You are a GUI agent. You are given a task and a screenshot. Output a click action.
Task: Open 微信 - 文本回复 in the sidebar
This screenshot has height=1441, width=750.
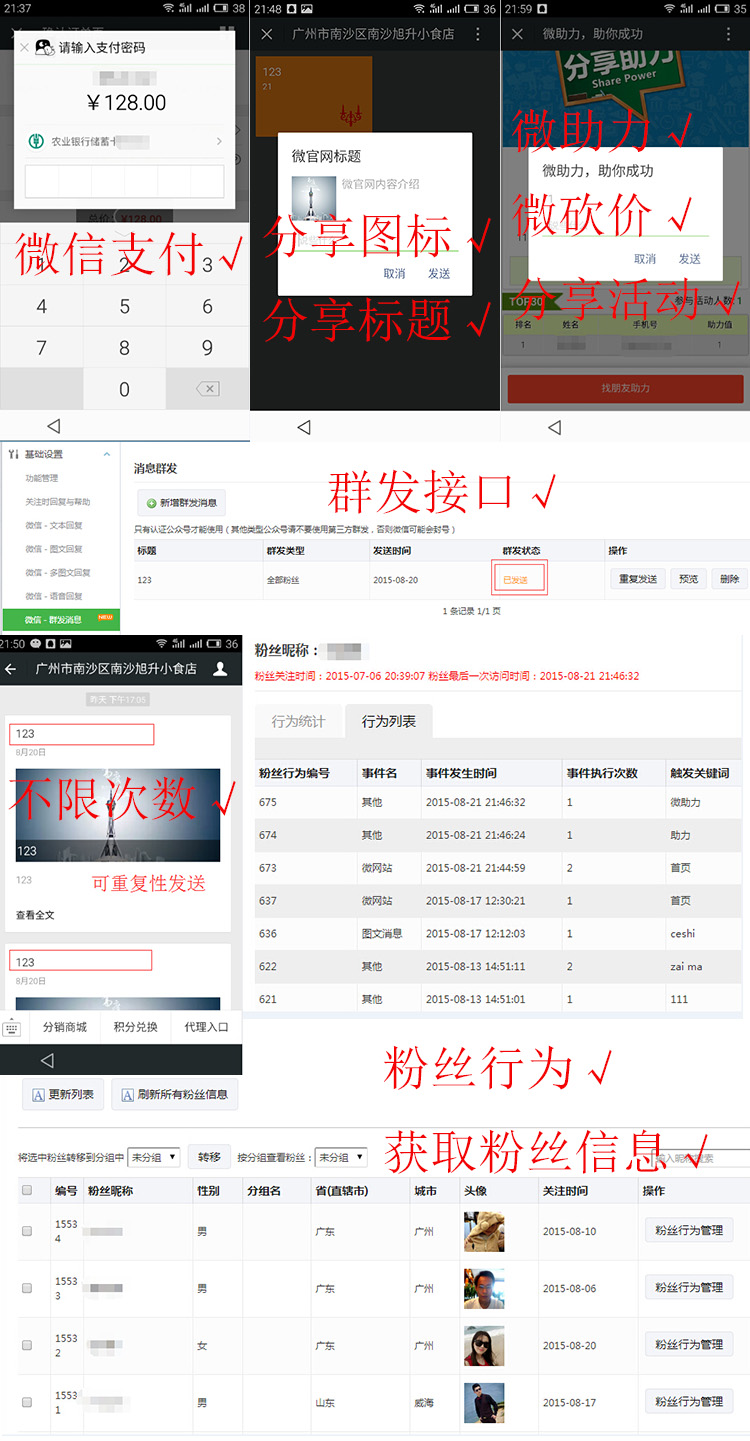(54, 525)
